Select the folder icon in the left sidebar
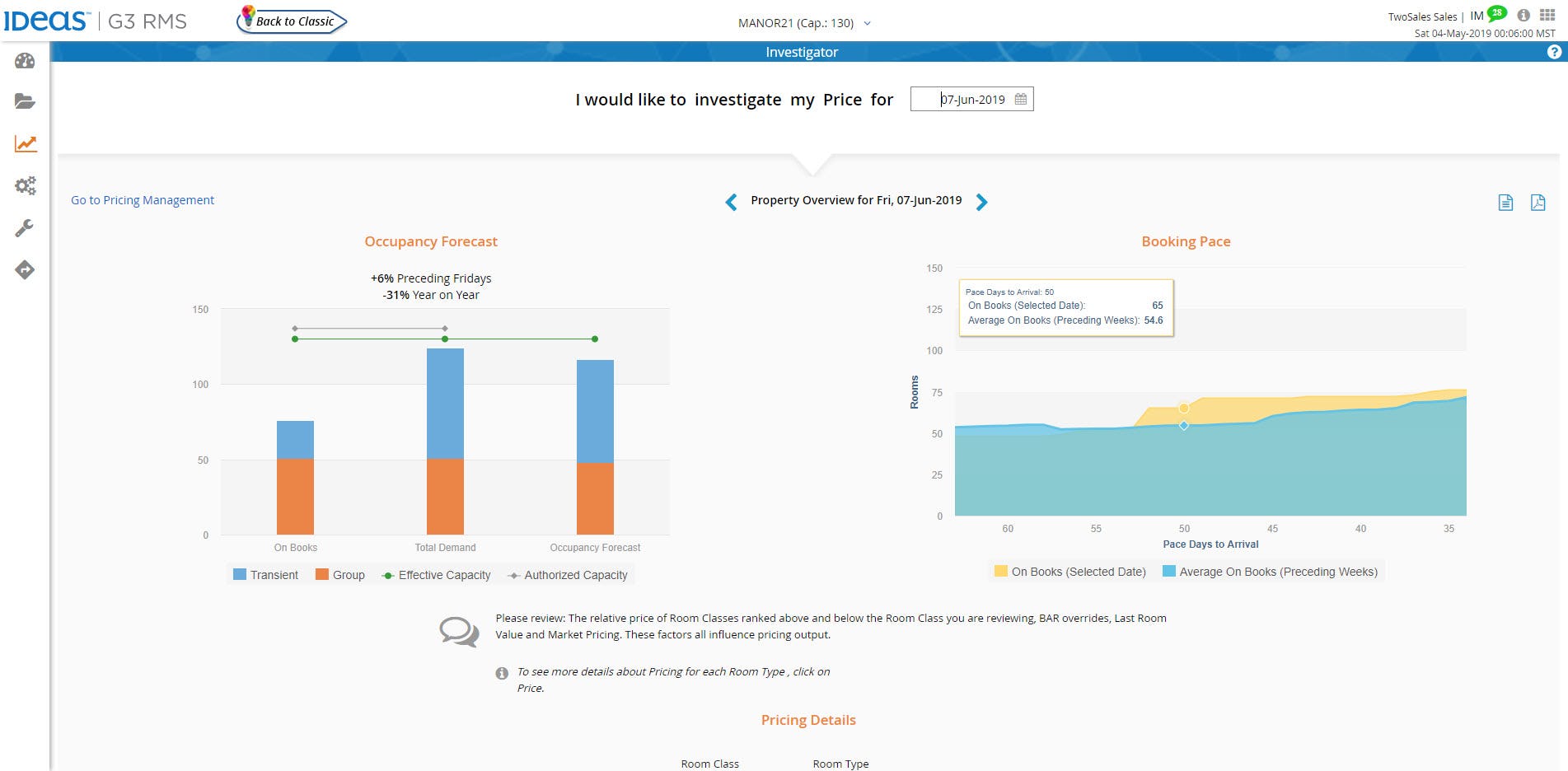1568x771 pixels. (25, 101)
